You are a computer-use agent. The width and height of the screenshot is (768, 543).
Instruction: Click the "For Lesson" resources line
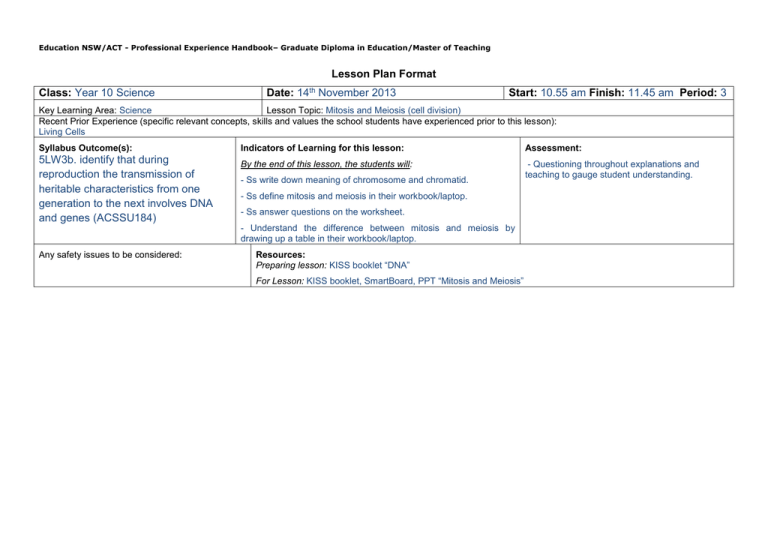coord(389,282)
